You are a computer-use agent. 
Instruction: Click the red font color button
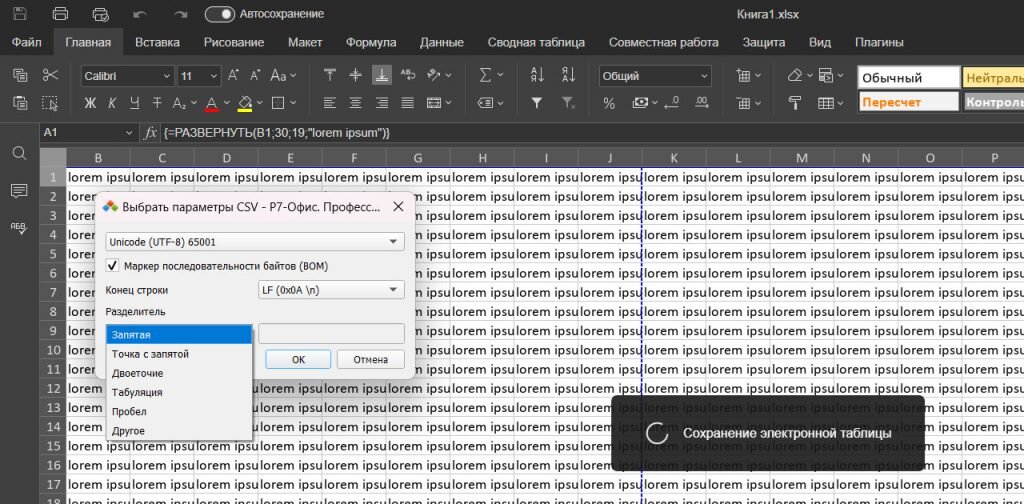coord(212,103)
